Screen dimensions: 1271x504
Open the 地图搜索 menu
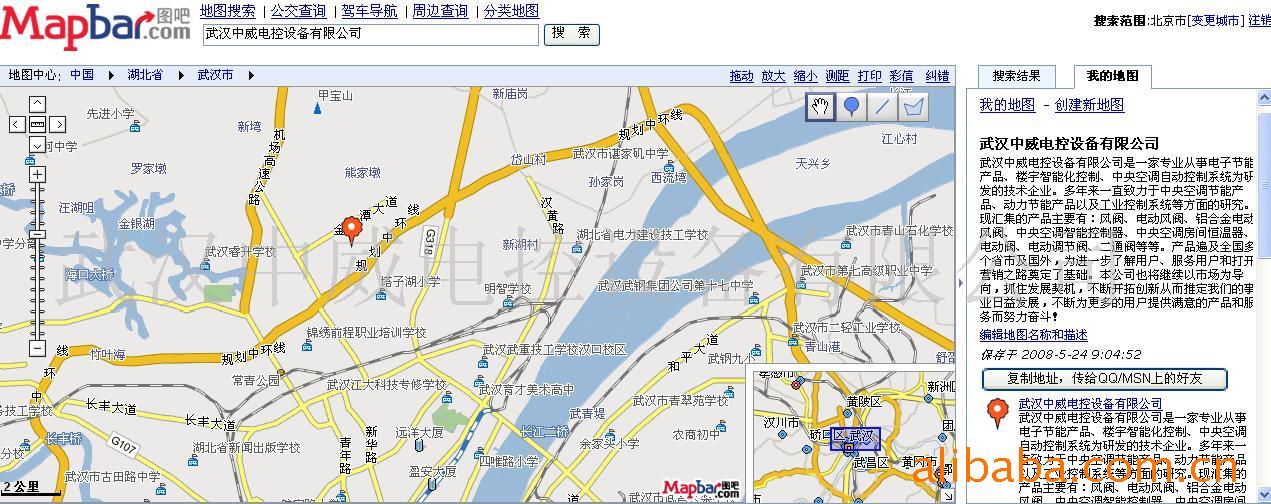(227, 11)
